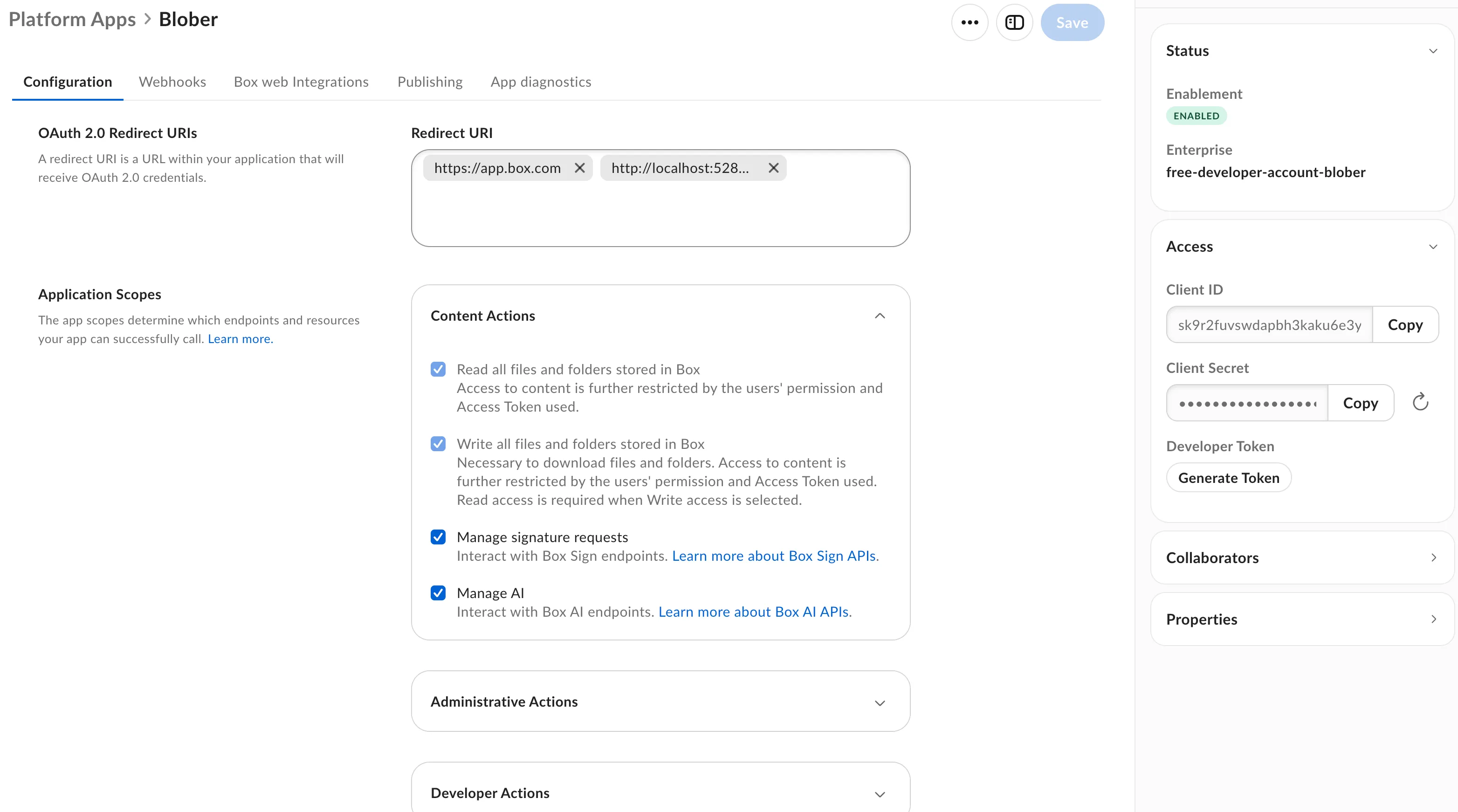Remove the http://localhost redirect URI
The image size is (1458, 812).
click(773, 168)
